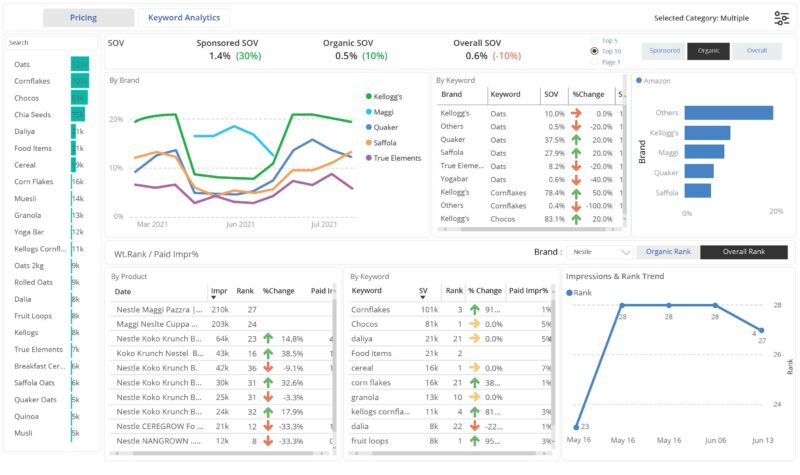Select the Top 5 radio button
Viewport: 800px width, 475px height.
(x=594, y=40)
